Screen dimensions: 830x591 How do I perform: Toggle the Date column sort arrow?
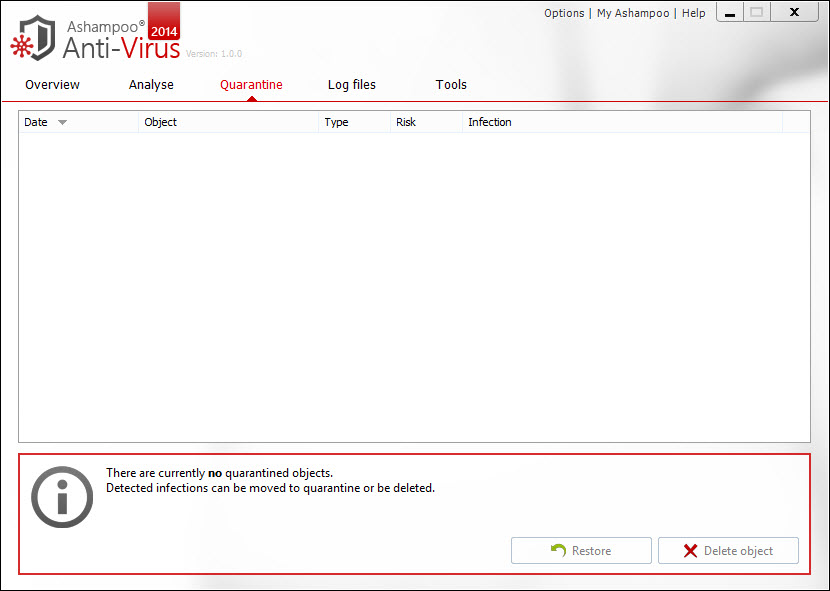click(62, 123)
